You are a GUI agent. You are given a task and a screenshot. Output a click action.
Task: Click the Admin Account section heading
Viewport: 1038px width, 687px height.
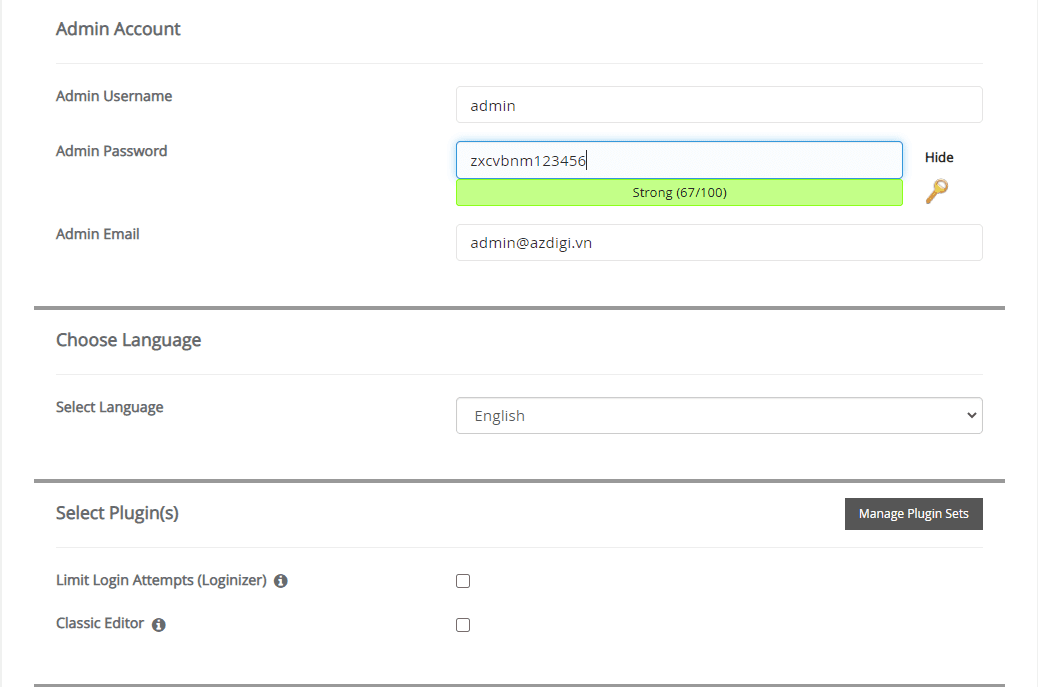(118, 29)
